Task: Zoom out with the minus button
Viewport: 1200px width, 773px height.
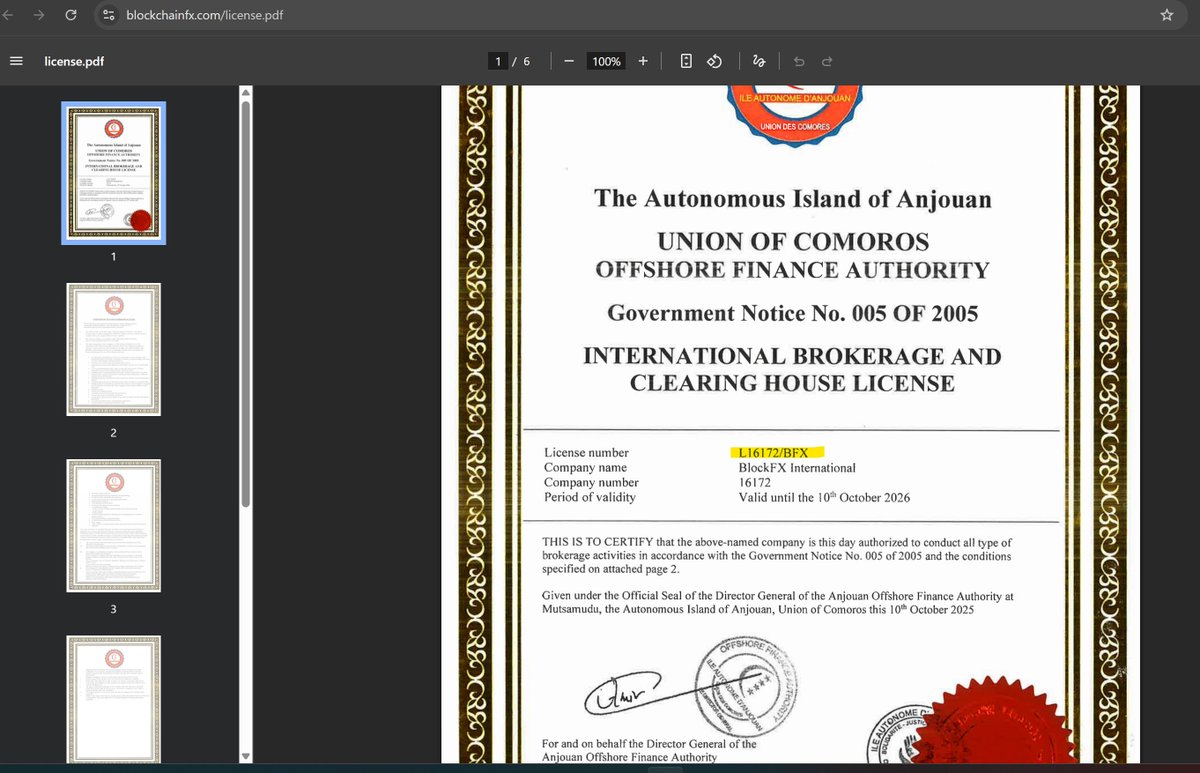Action: click(x=568, y=61)
